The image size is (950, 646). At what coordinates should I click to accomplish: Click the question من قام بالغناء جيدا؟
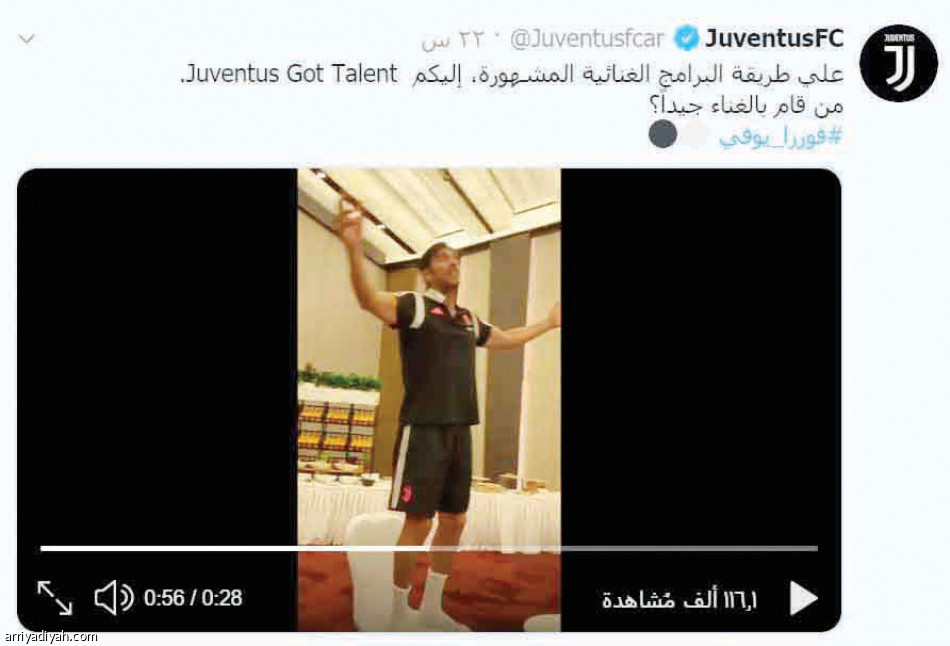(x=745, y=106)
